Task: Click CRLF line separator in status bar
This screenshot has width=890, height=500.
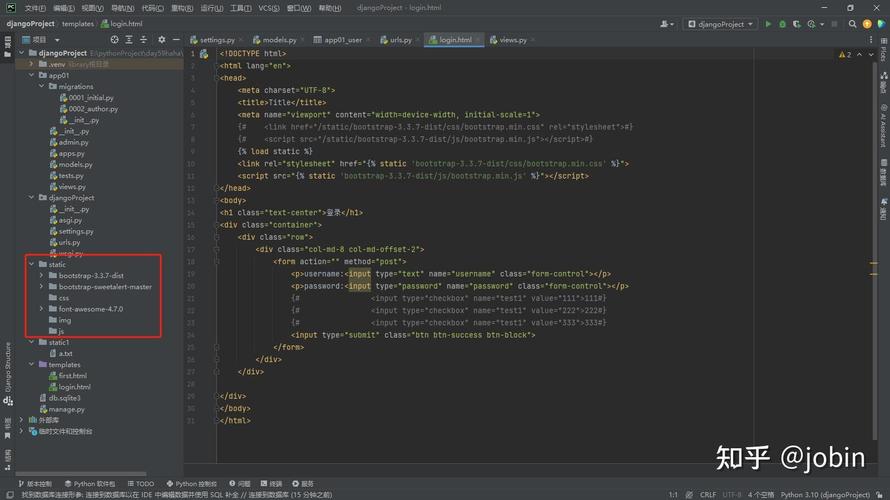Action: click(x=708, y=495)
